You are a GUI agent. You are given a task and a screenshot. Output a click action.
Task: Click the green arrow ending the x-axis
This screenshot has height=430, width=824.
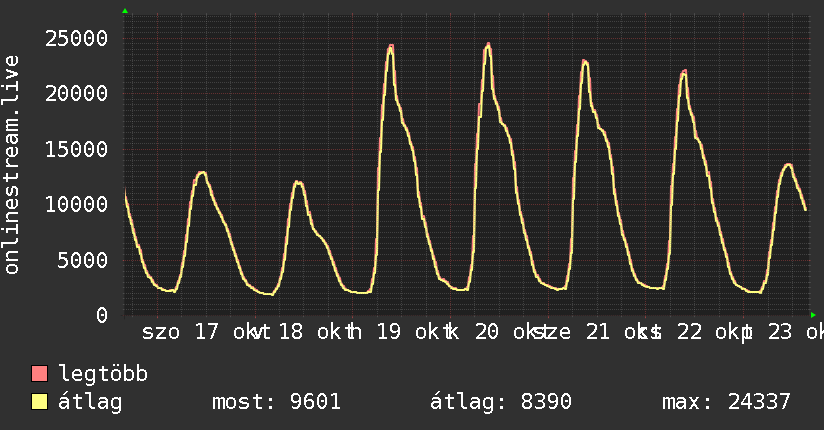click(813, 315)
